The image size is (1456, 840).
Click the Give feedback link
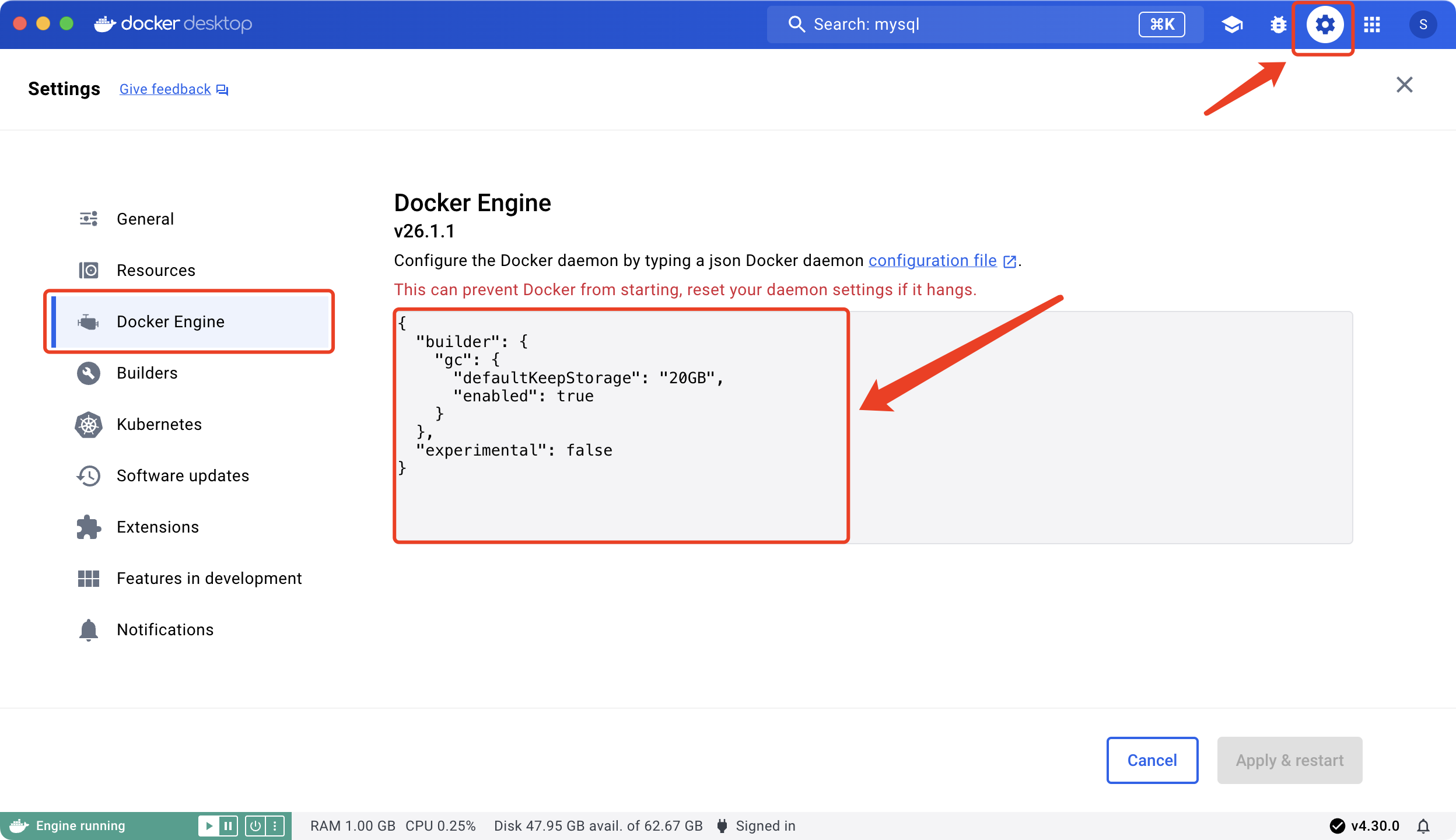tap(165, 89)
